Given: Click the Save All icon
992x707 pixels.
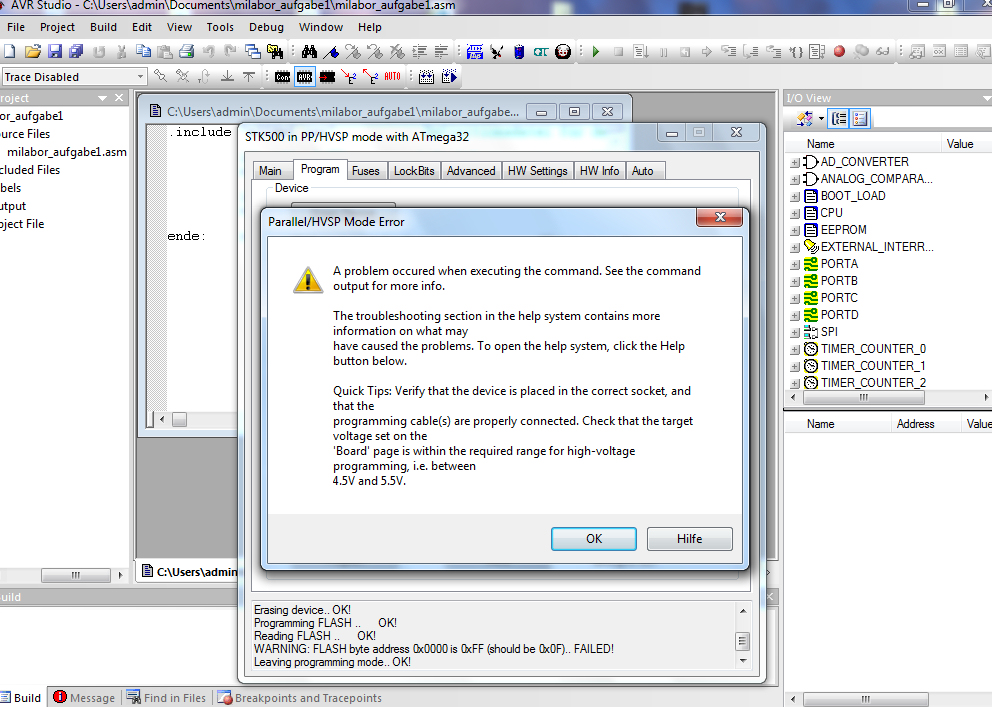Looking at the screenshot, I should coord(77,52).
